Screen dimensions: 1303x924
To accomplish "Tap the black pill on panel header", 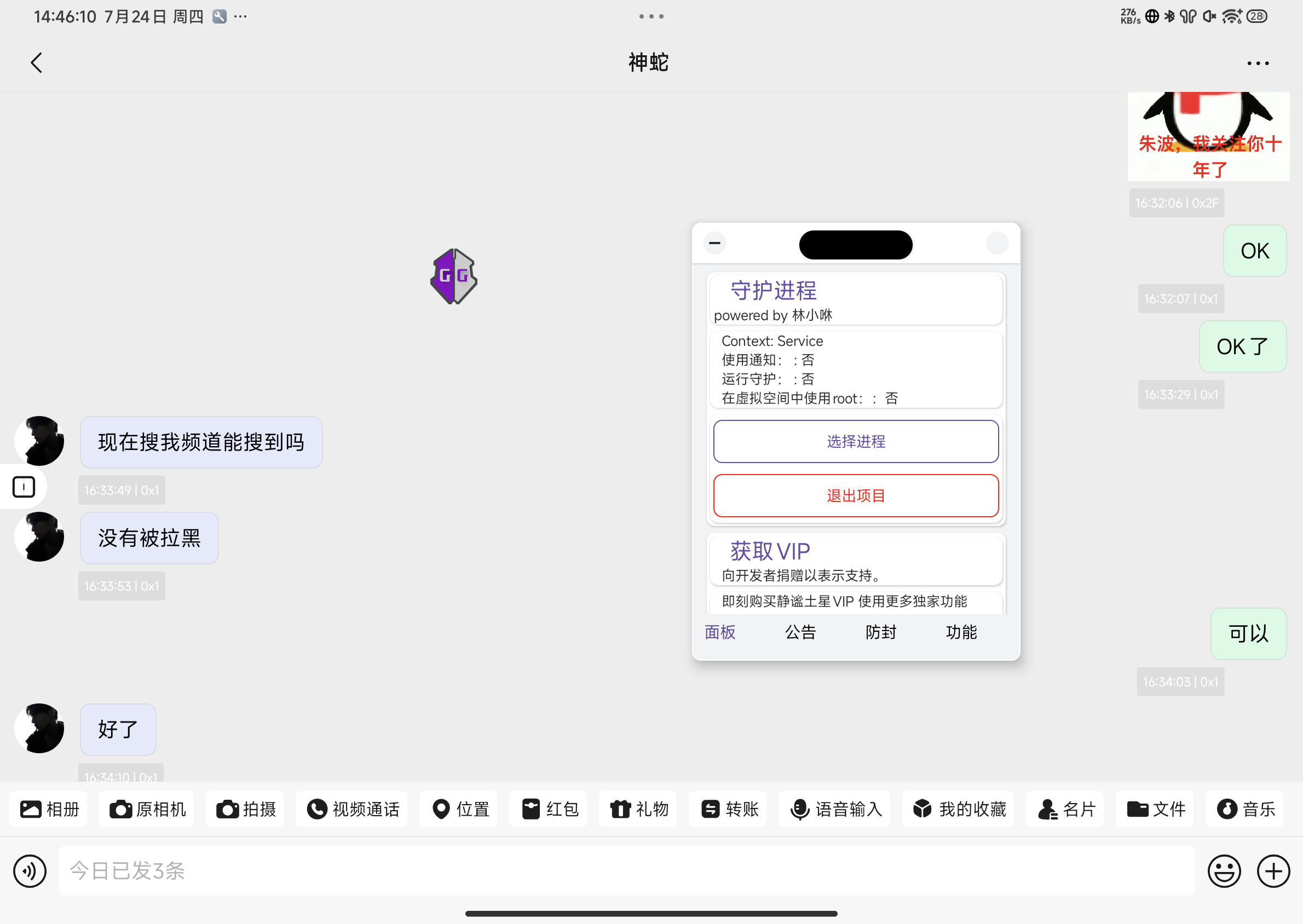I will 856,245.
